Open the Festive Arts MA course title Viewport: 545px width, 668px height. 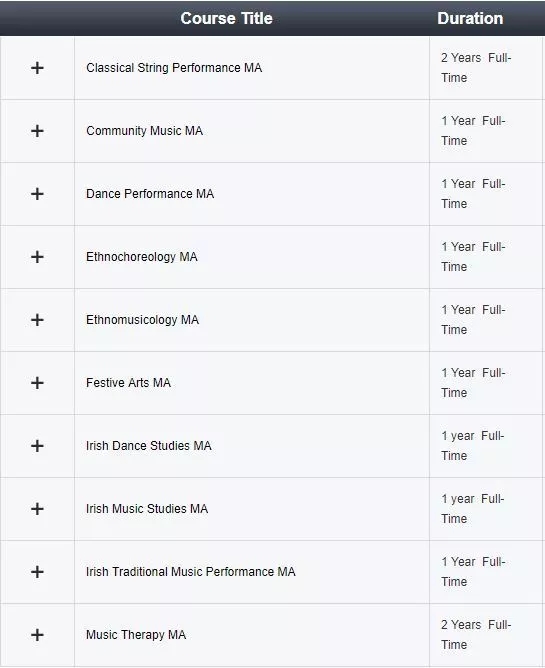(128, 383)
